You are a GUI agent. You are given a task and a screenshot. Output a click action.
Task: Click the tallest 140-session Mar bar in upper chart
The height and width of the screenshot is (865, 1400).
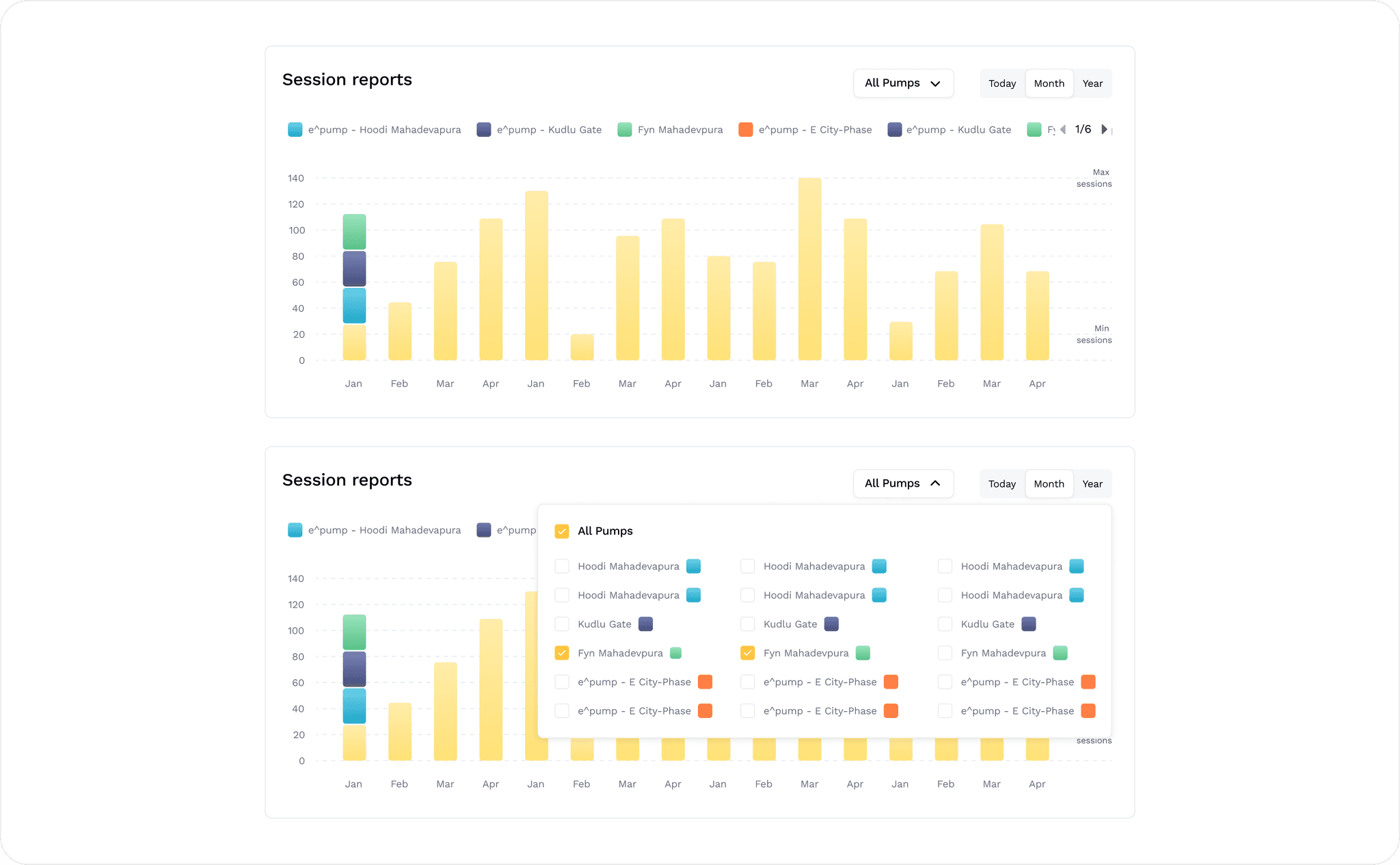pos(810,269)
